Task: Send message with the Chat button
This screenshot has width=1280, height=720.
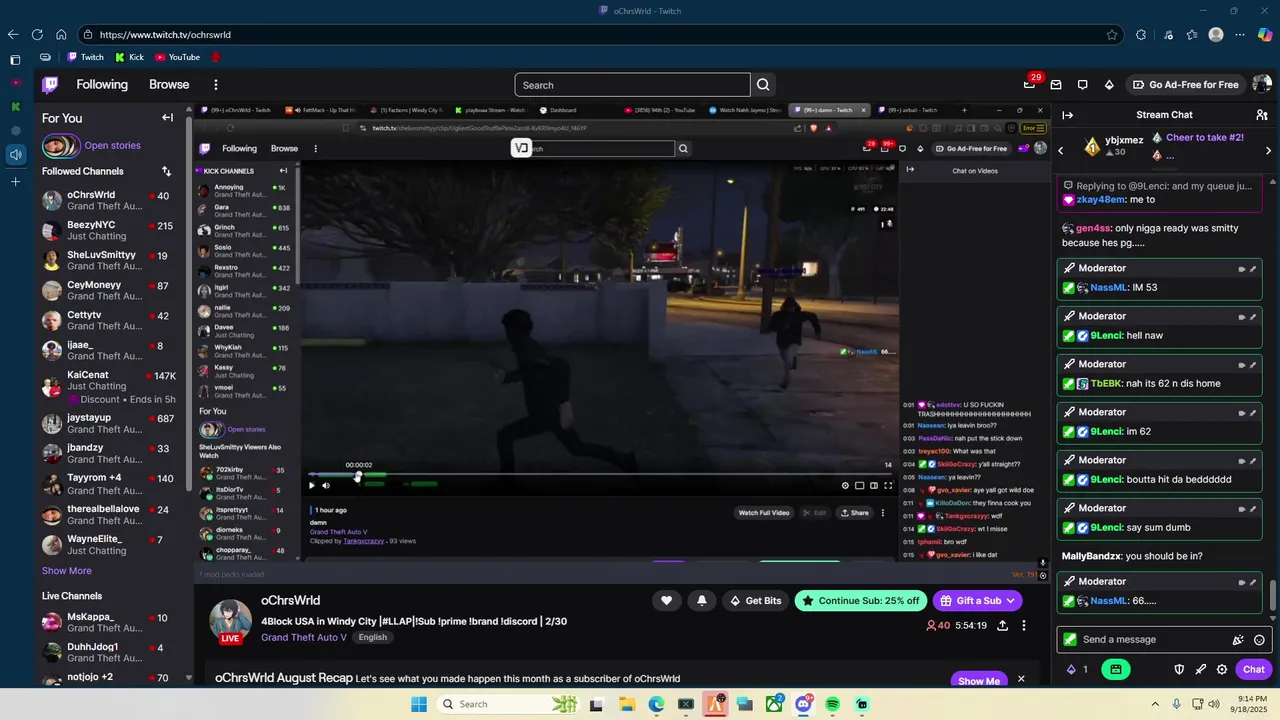Action: 1254,669
